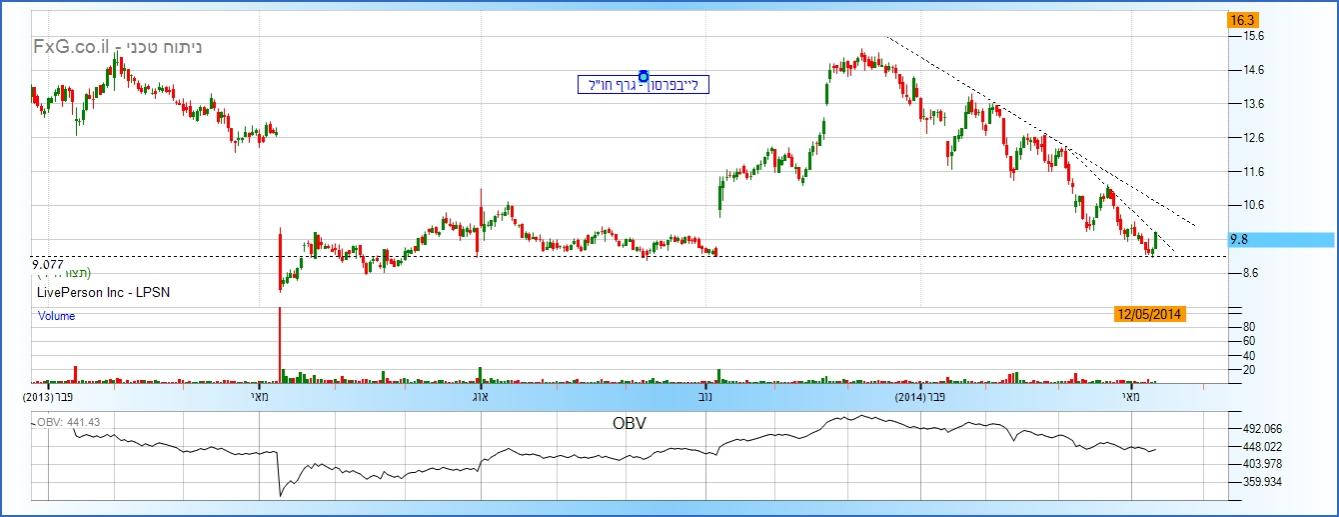Select the OBV indicator title

click(629, 423)
